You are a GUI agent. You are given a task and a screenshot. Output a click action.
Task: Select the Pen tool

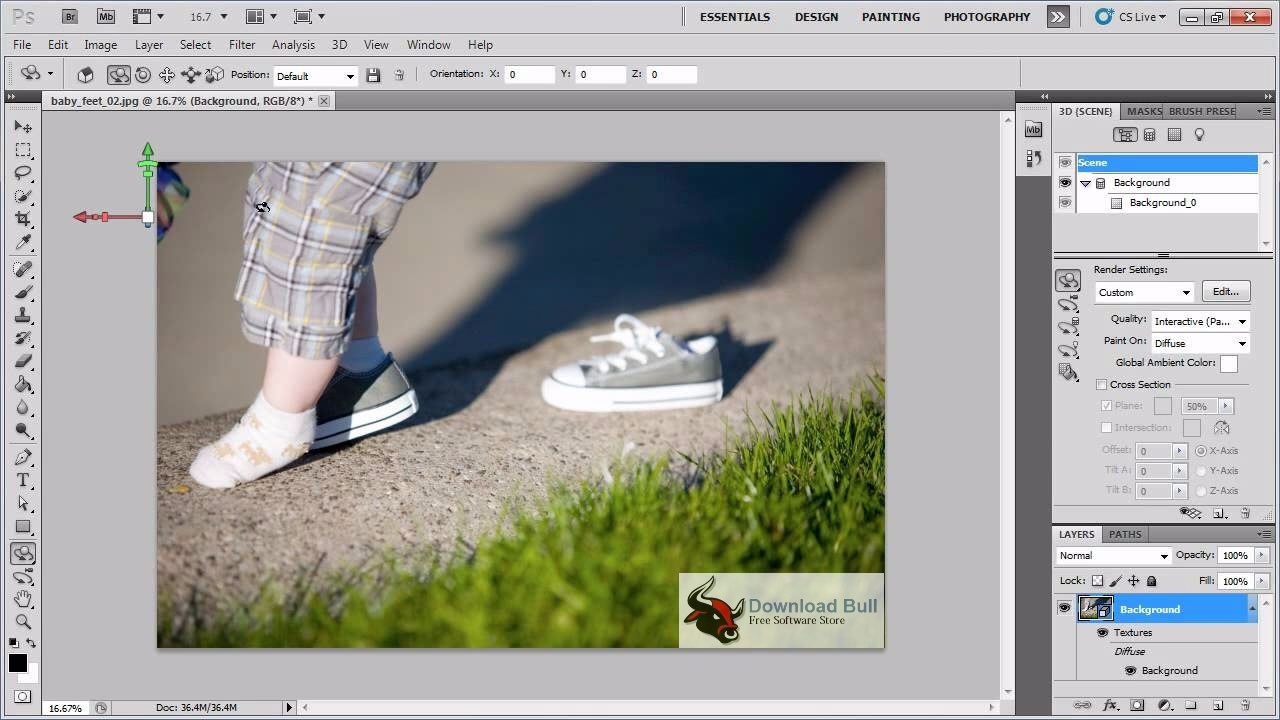[23, 457]
